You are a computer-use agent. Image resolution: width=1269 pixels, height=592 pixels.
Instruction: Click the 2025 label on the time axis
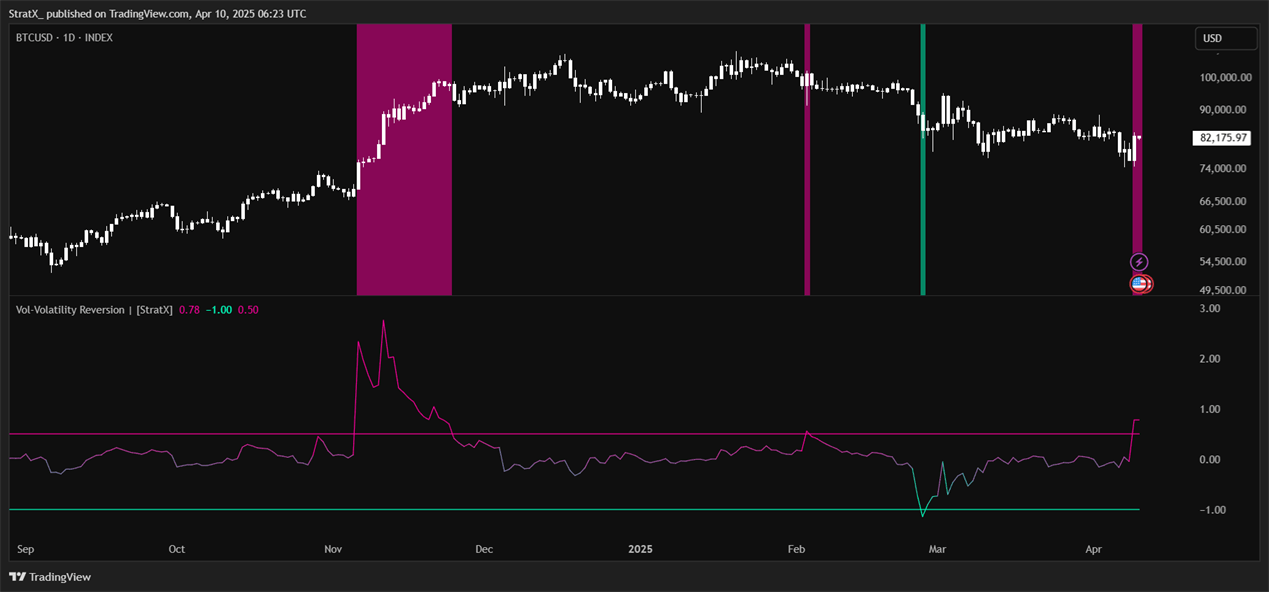pos(640,549)
